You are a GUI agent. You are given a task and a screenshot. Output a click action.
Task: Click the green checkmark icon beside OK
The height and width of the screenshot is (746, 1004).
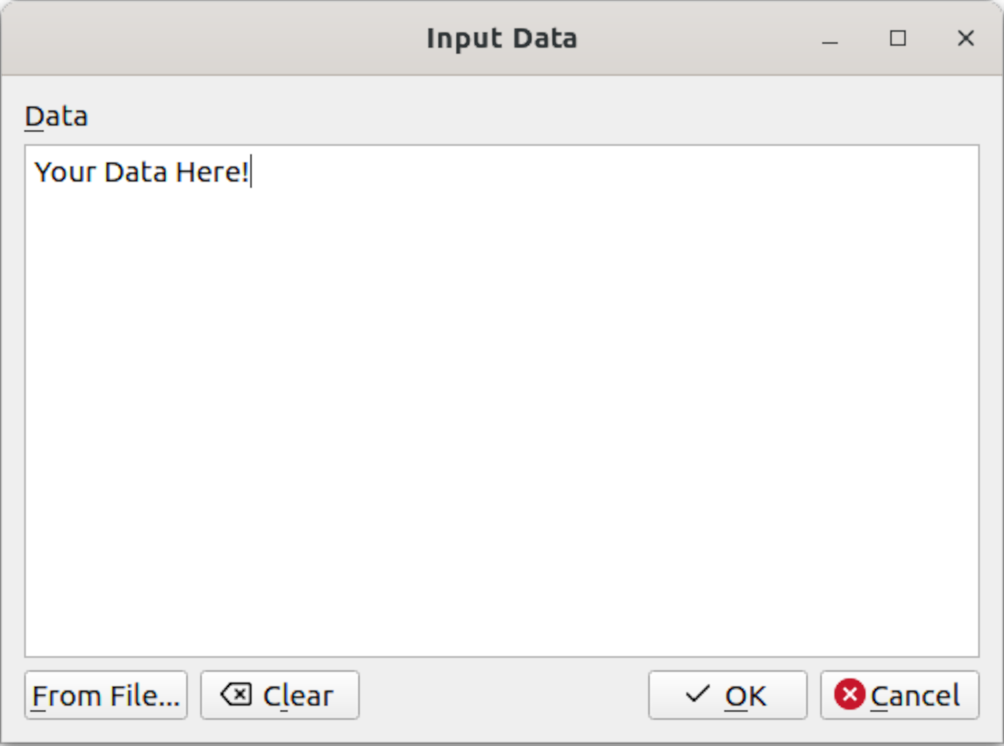coord(697,696)
